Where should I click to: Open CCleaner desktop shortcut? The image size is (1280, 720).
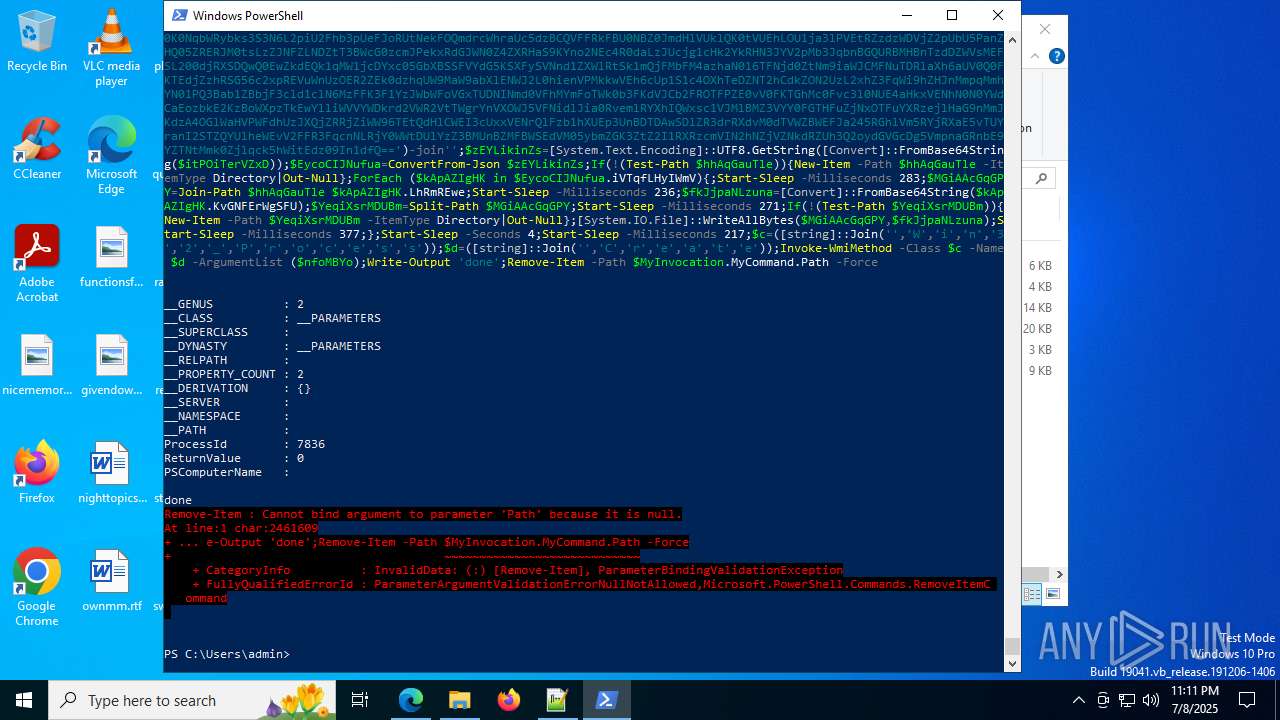[x=37, y=148]
